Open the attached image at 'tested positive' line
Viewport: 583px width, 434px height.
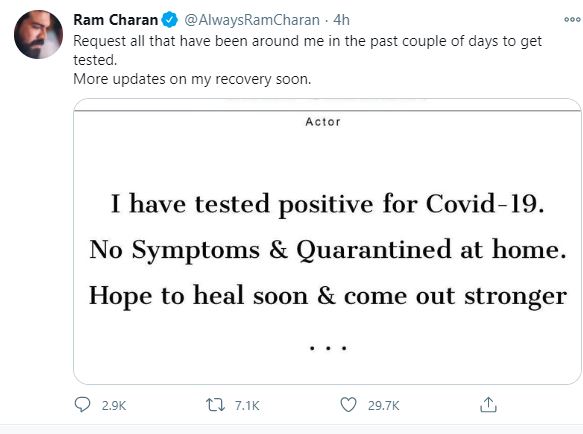pos(328,204)
